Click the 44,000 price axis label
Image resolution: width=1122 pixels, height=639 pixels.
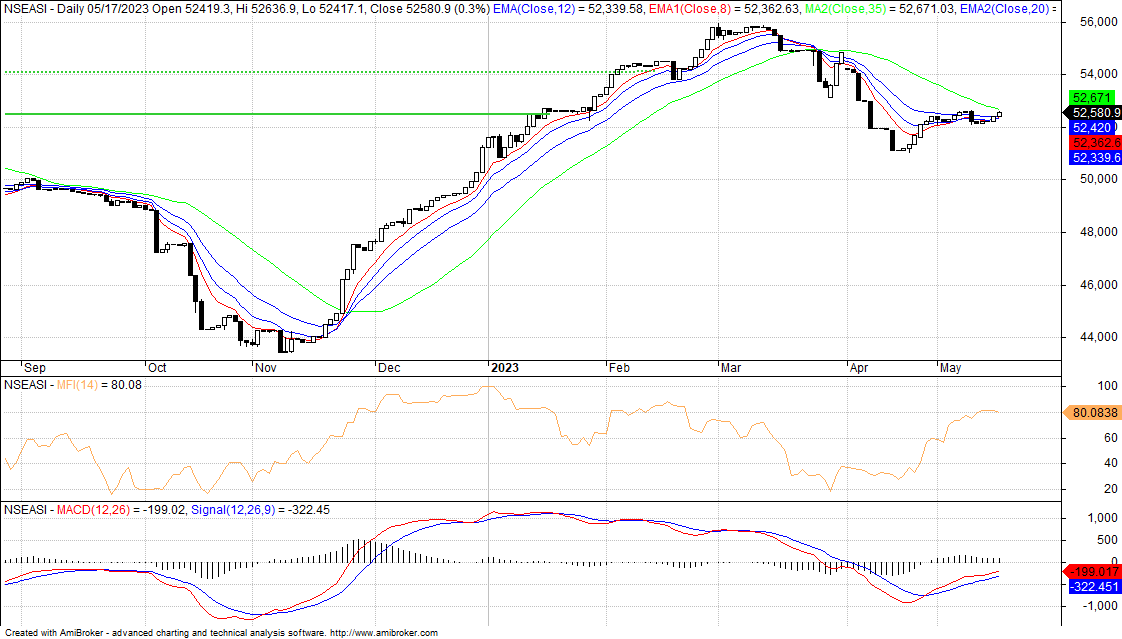1098,337
